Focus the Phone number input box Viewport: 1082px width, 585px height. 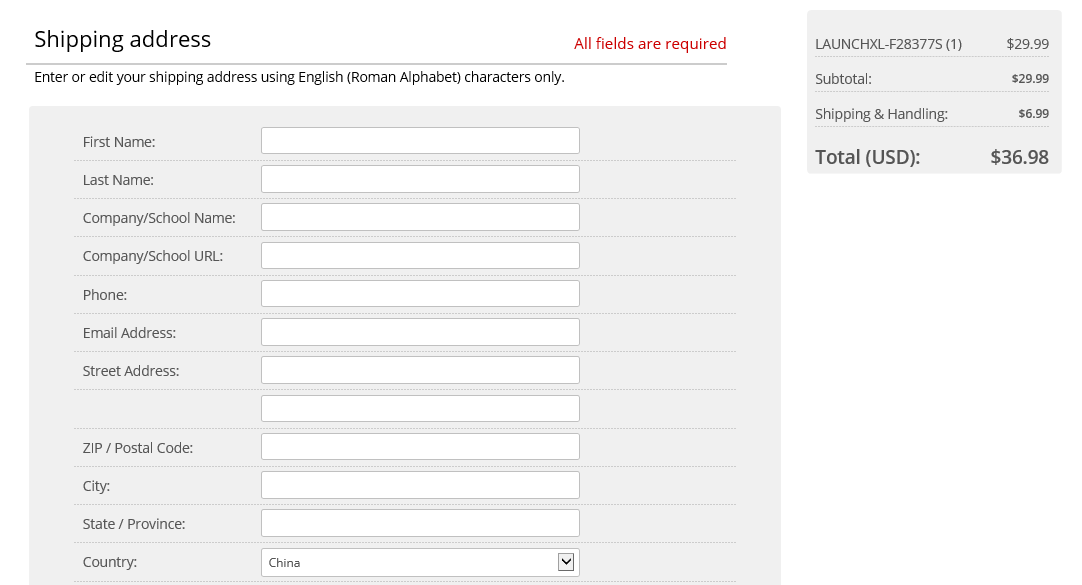(420, 294)
